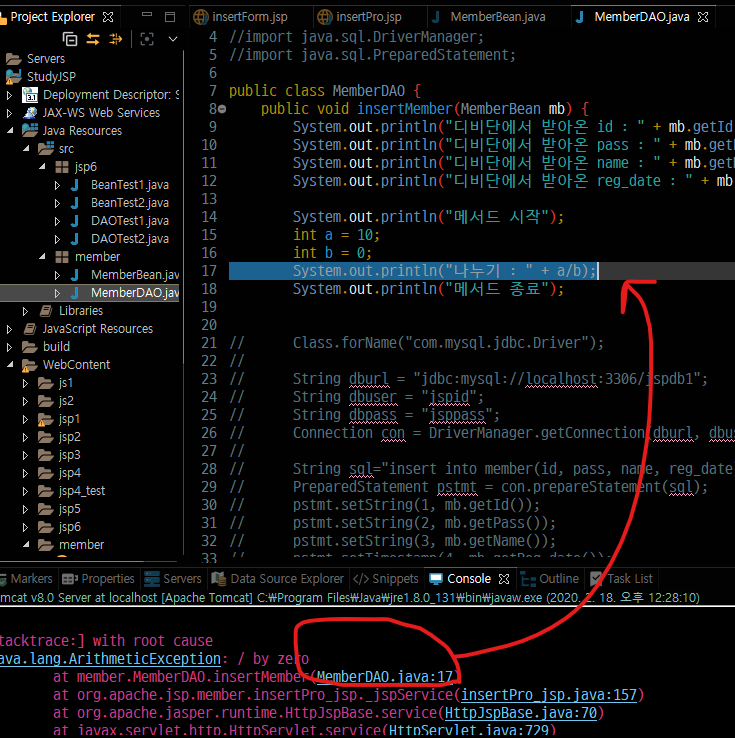Collapse Java Resources node
735x738 pixels.
tap(10, 131)
